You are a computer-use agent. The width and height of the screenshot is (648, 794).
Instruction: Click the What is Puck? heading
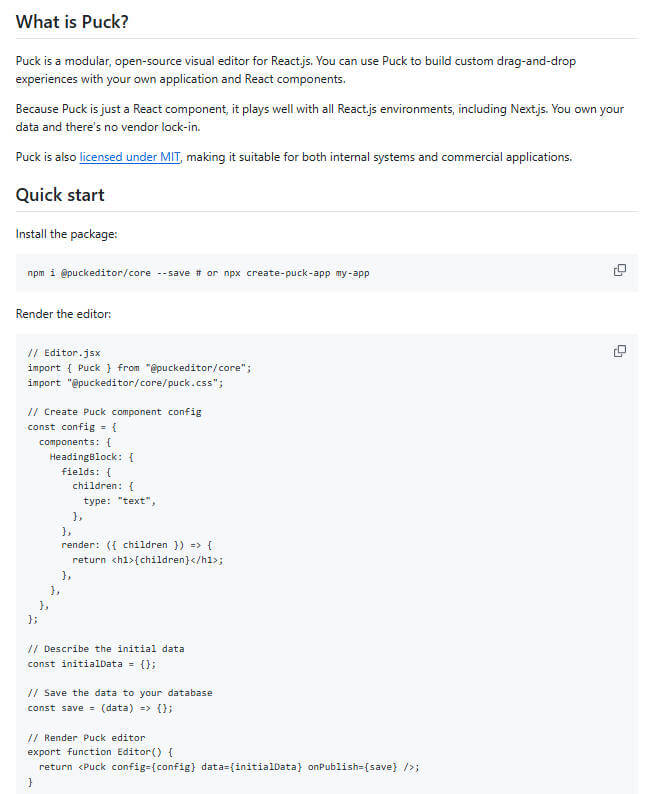[72, 22]
